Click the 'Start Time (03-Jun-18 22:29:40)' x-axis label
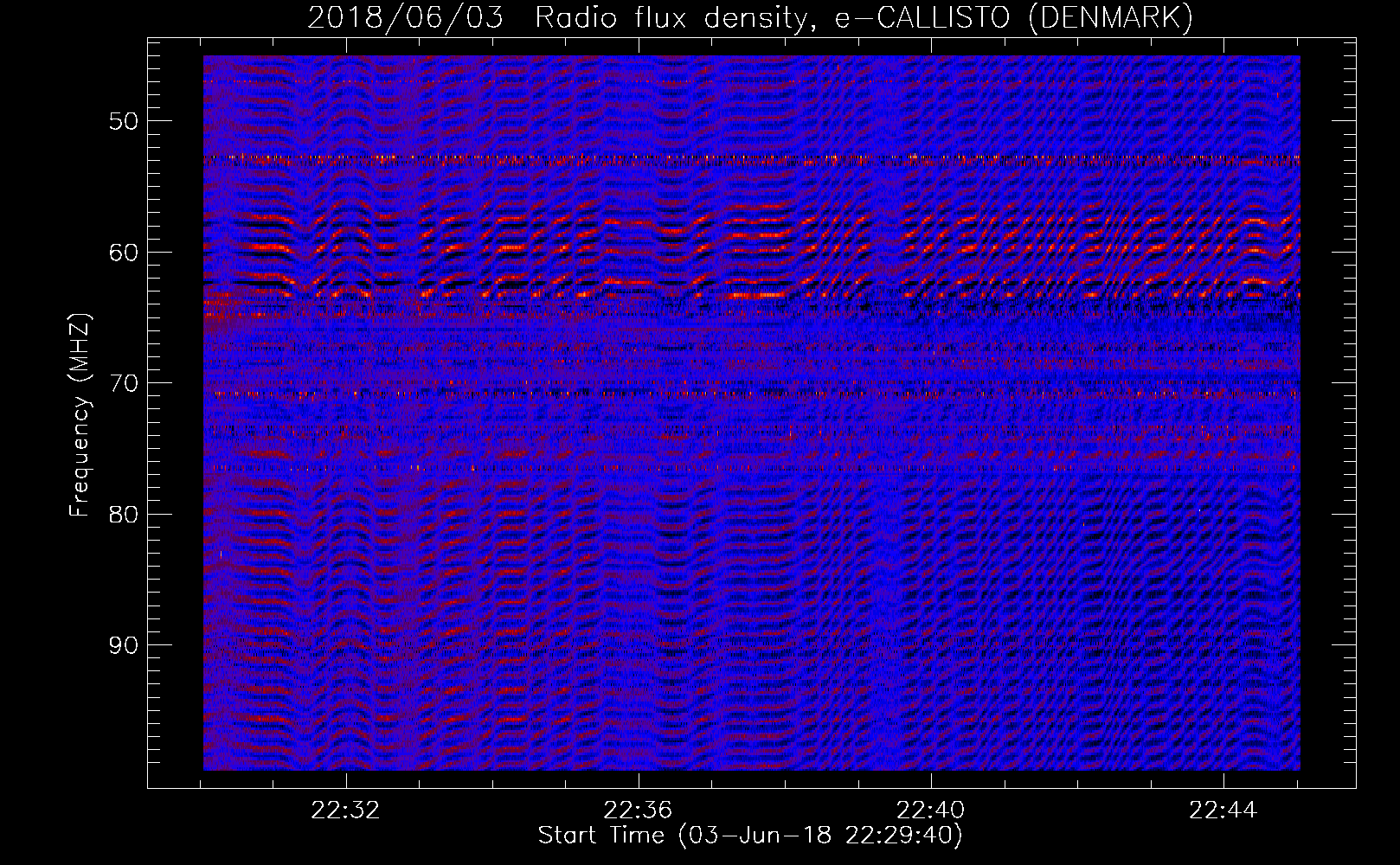Image resolution: width=1400 pixels, height=865 pixels. coord(750,836)
